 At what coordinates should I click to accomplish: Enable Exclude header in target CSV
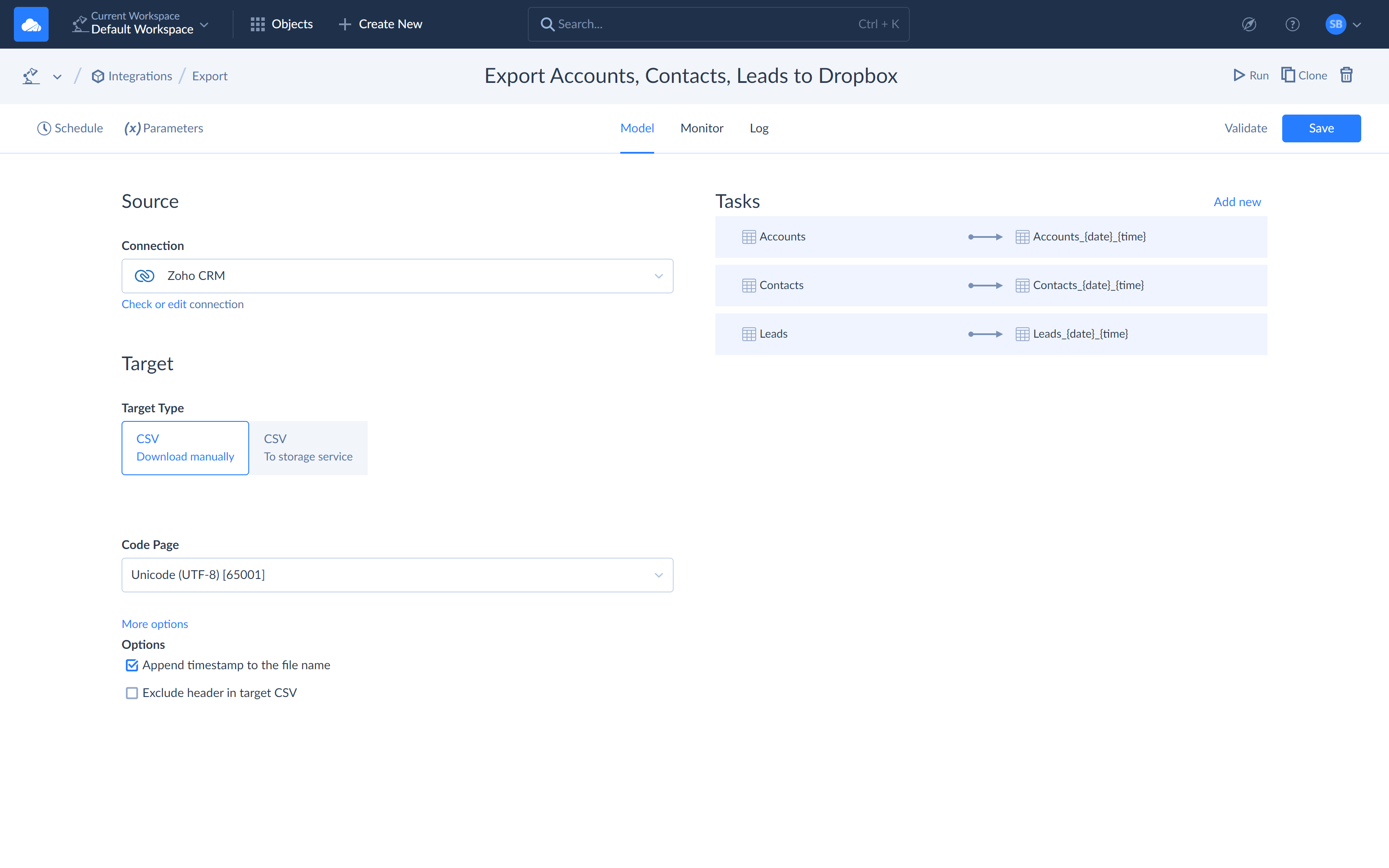click(132, 693)
